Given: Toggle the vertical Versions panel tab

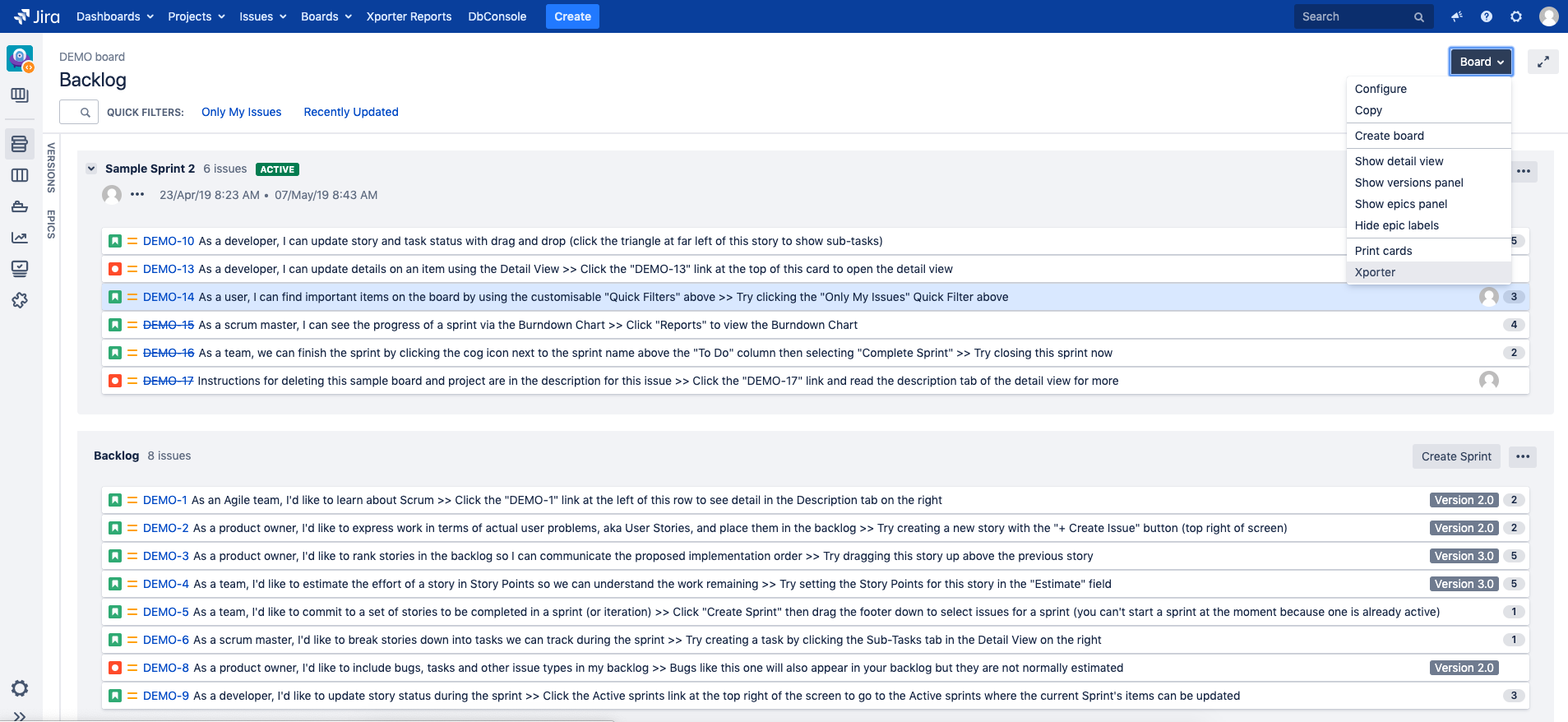Looking at the screenshot, I should click(x=51, y=168).
